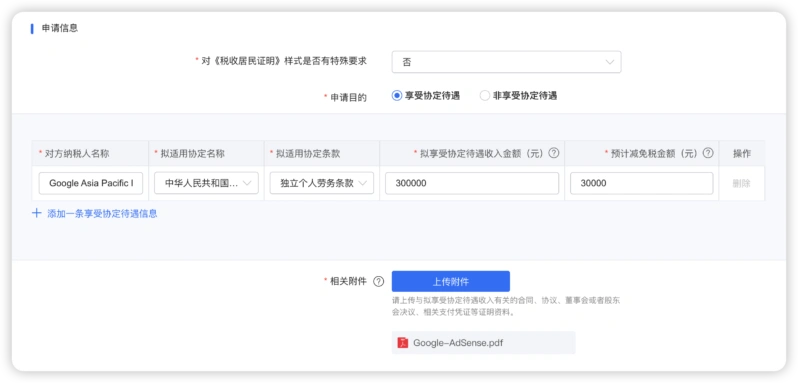This screenshot has width=798, height=383.
Task: Click the Google Asia Pacific taxpayer name field
Action: tap(91, 184)
